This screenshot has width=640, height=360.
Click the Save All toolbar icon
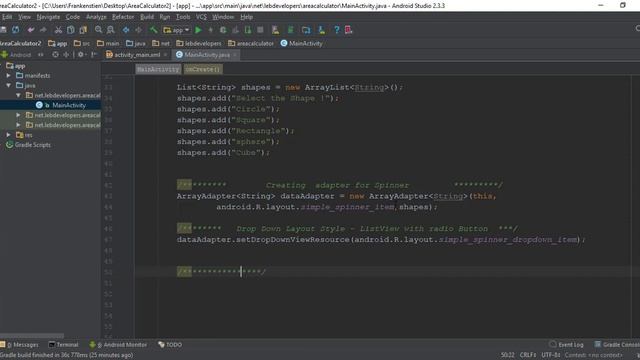[x=3, y=30]
